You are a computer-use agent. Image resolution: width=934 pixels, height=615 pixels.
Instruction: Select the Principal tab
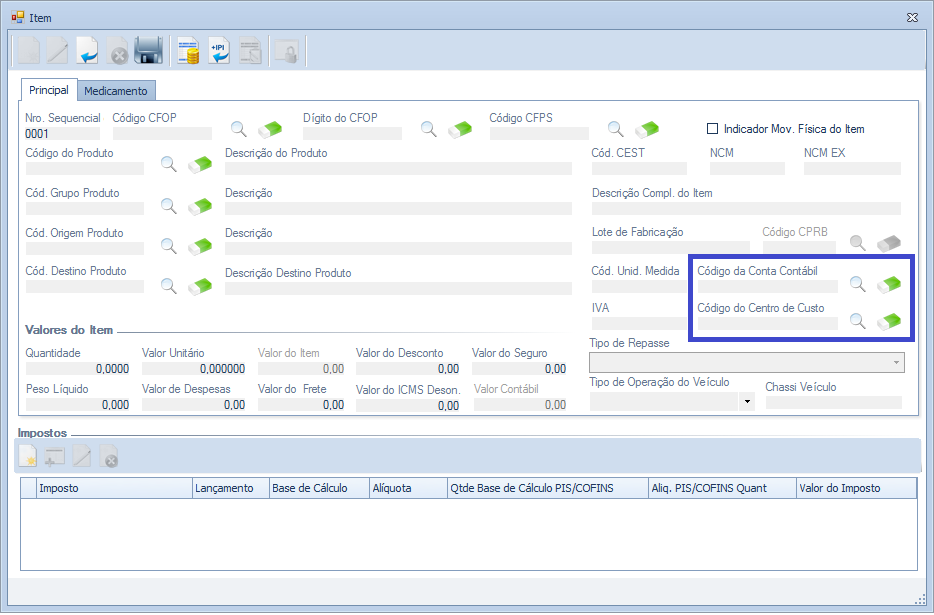[x=49, y=90]
